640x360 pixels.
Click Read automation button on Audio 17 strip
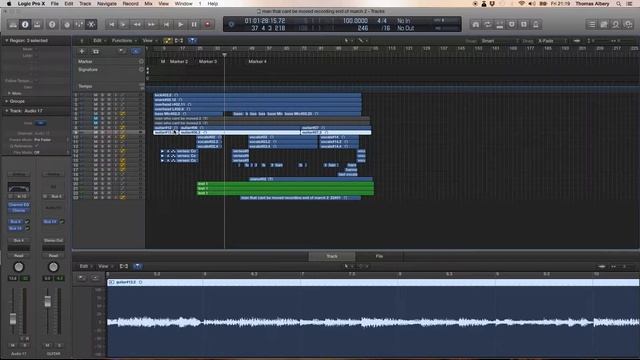(18, 256)
